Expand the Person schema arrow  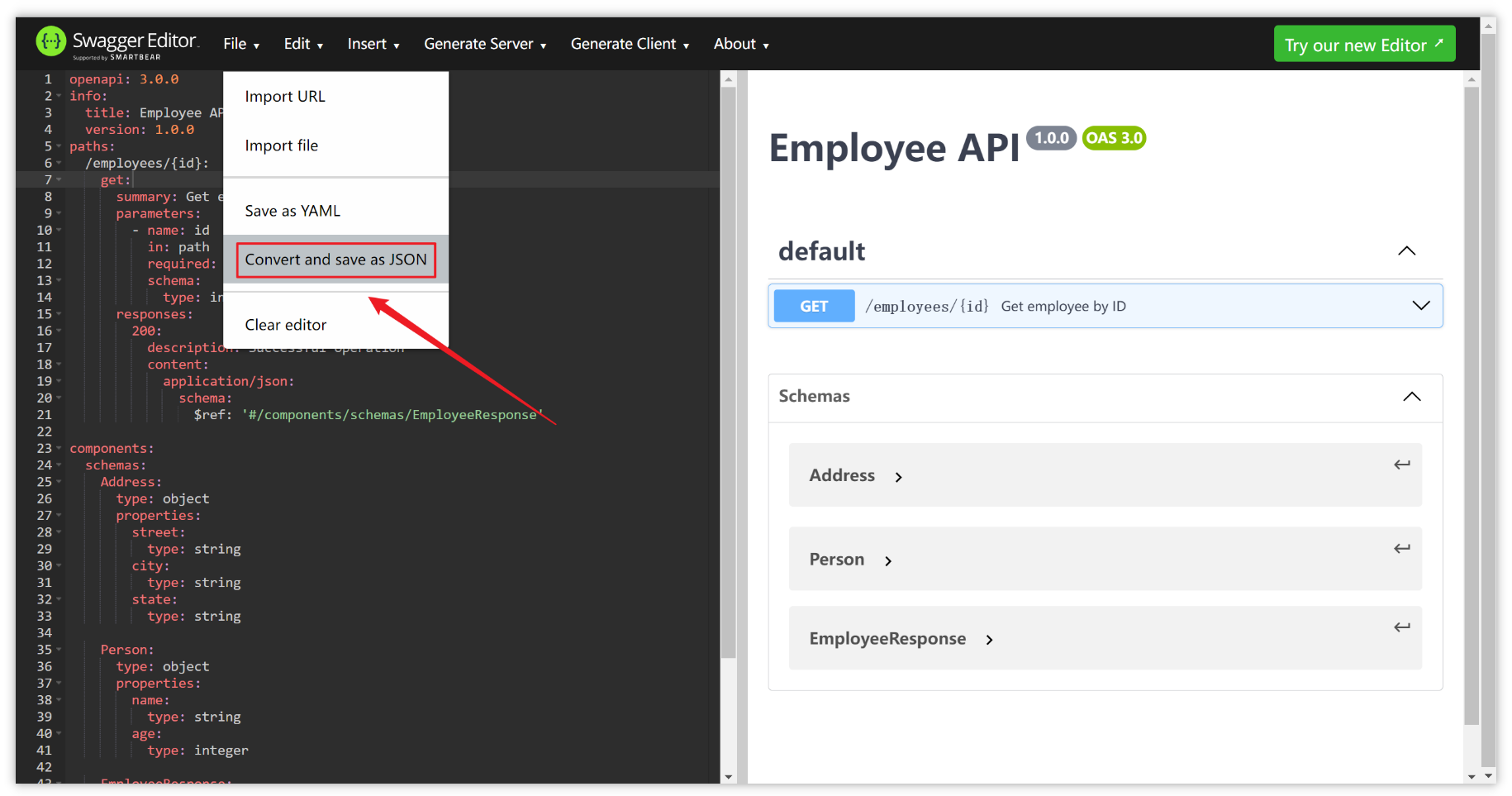[888, 561]
